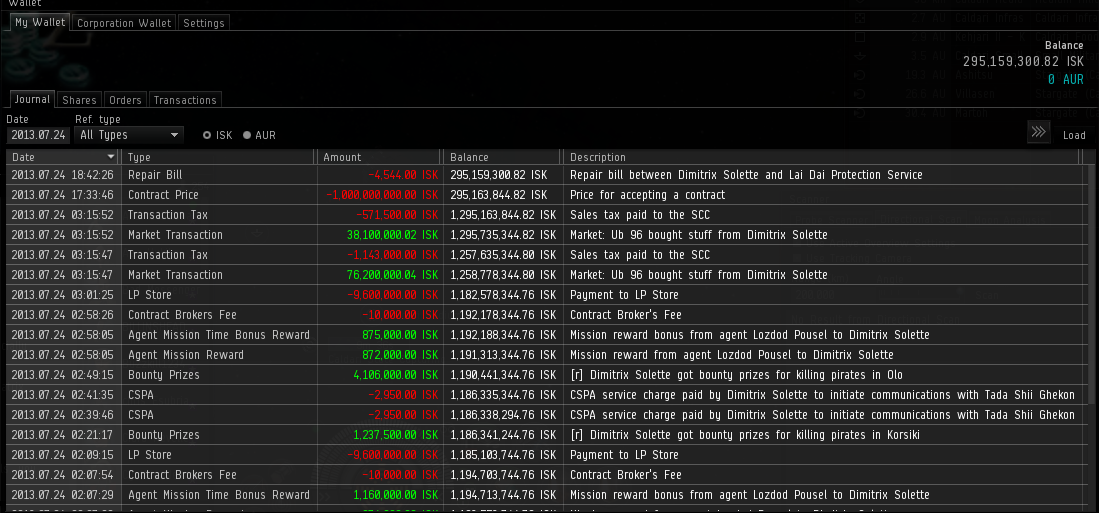Select the Bounty Prizes in Olo row
The width and height of the screenshot is (1099, 513).
pyautogui.click(x=550, y=375)
